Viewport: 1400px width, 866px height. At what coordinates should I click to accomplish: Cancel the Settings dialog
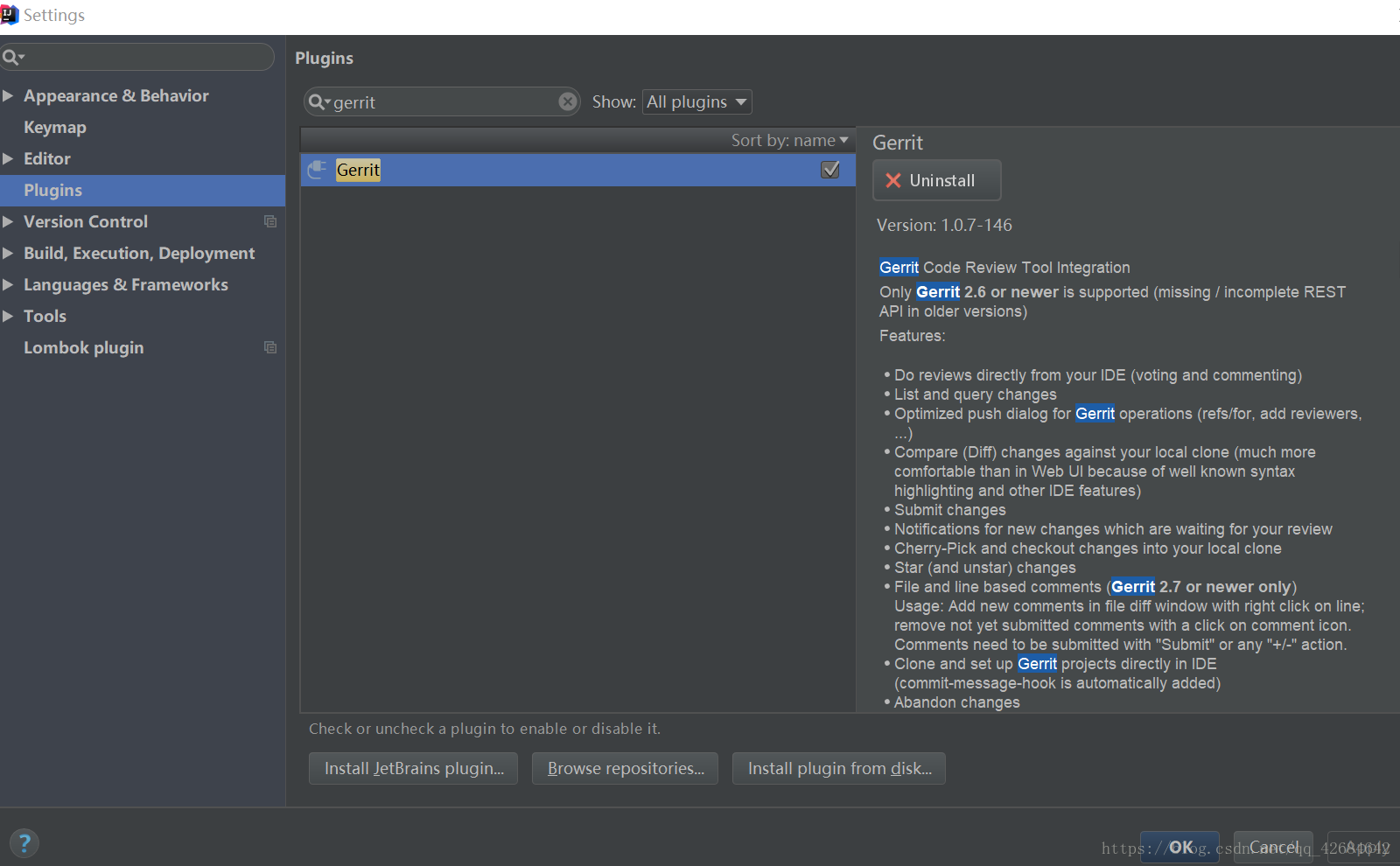click(1273, 847)
